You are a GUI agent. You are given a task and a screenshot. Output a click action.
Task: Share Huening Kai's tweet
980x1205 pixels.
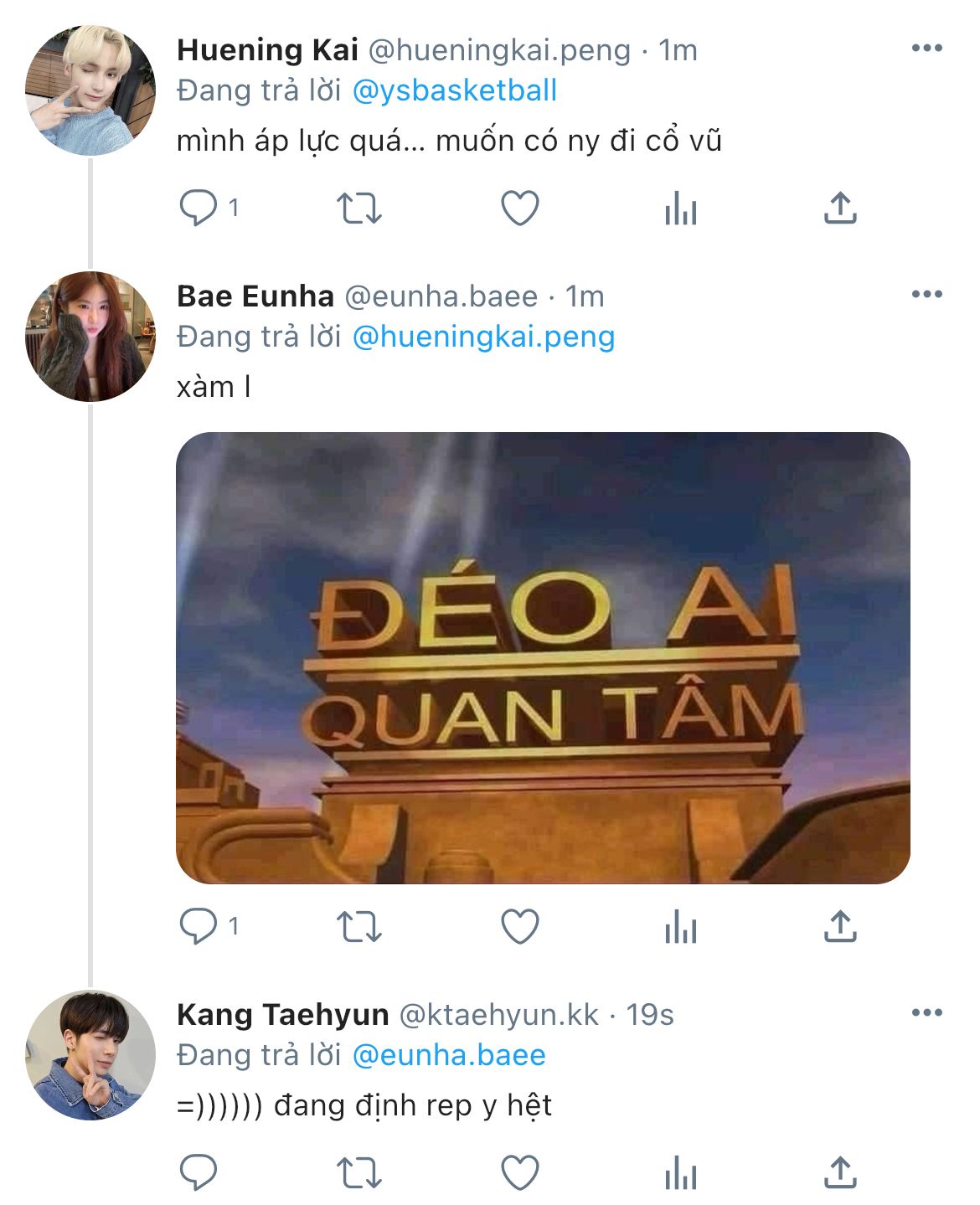(x=840, y=209)
